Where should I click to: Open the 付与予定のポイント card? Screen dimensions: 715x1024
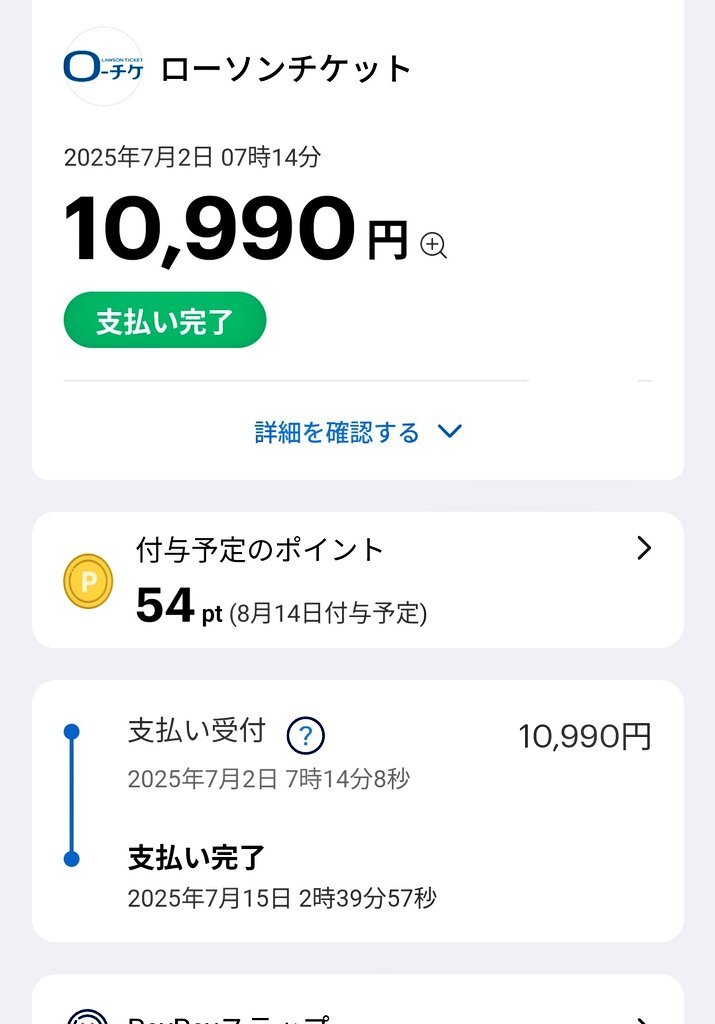click(x=358, y=580)
